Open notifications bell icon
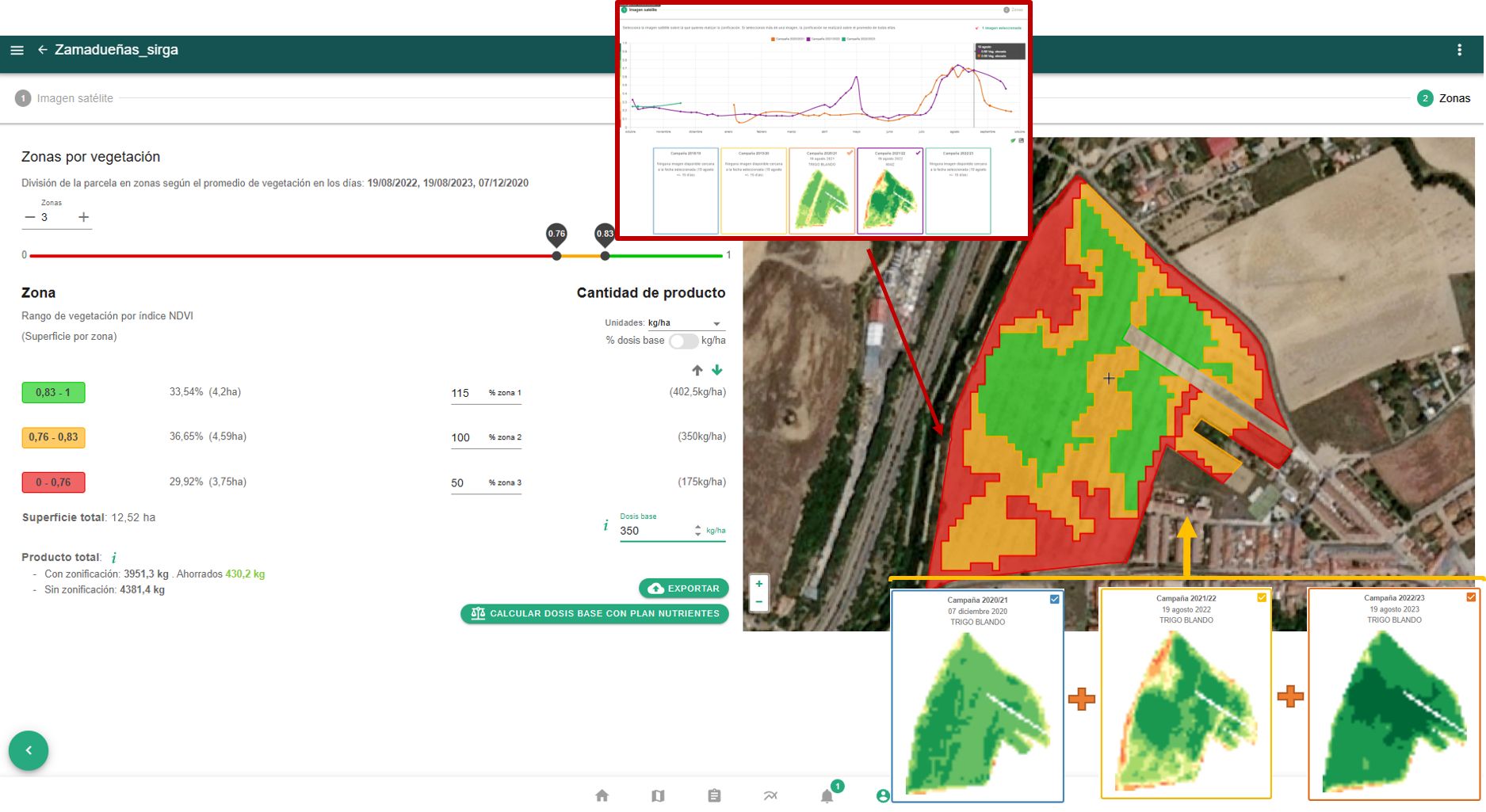The width and height of the screenshot is (1486, 812). coord(827,795)
